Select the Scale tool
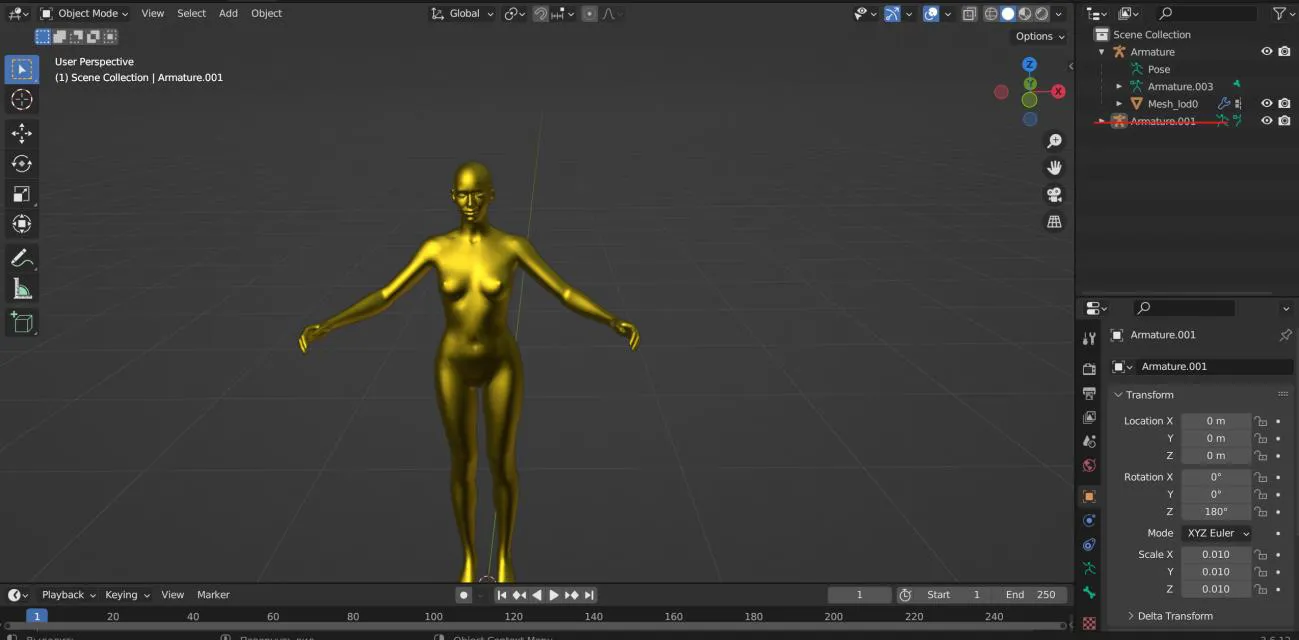Image resolution: width=1299 pixels, height=640 pixels. pos(21,193)
